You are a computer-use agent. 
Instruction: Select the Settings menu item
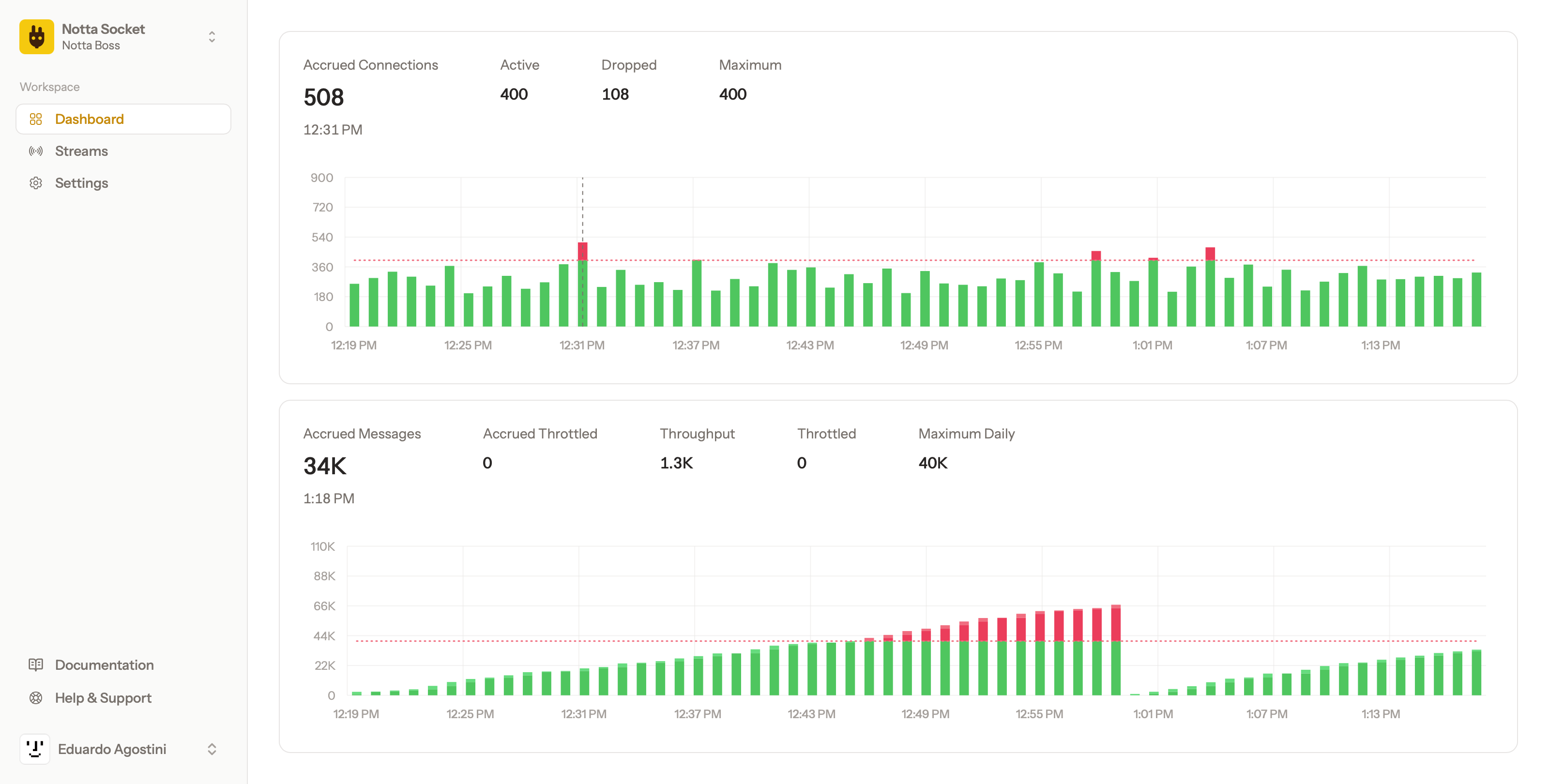tap(82, 183)
